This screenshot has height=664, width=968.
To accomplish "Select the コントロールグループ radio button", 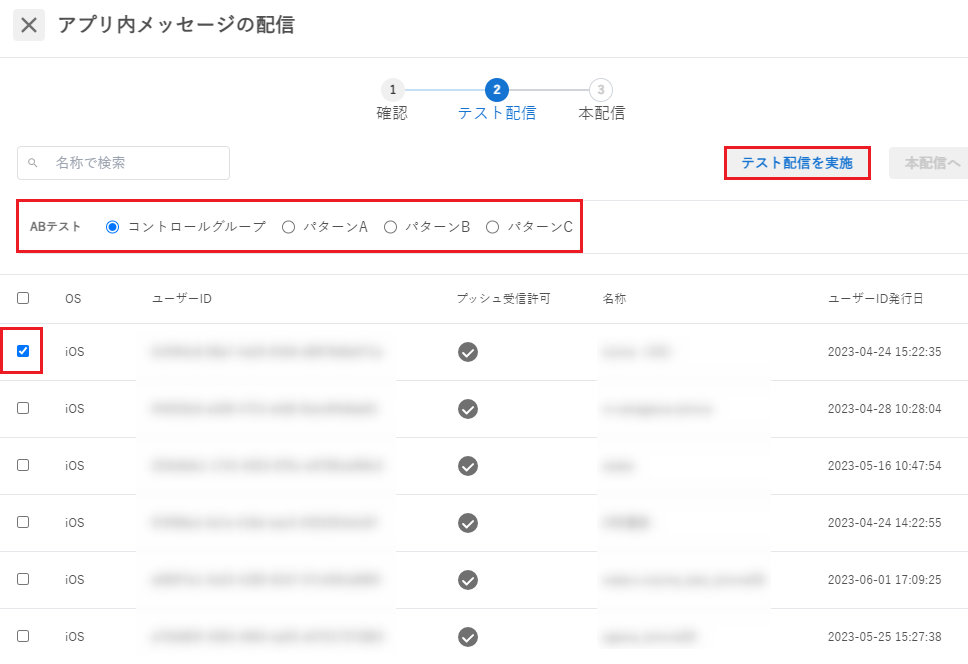I will [113, 227].
